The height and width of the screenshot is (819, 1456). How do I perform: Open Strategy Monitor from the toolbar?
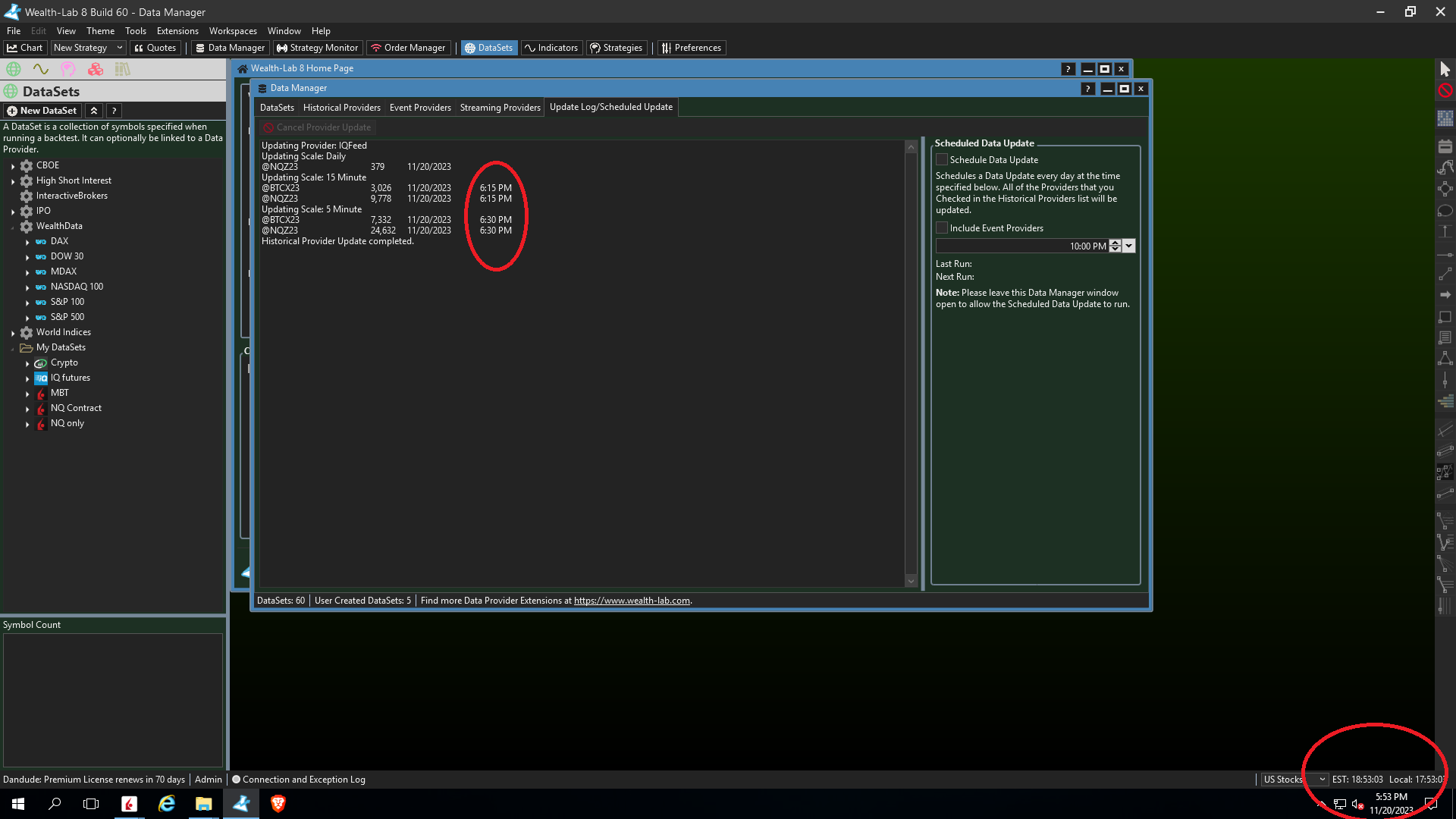318,48
